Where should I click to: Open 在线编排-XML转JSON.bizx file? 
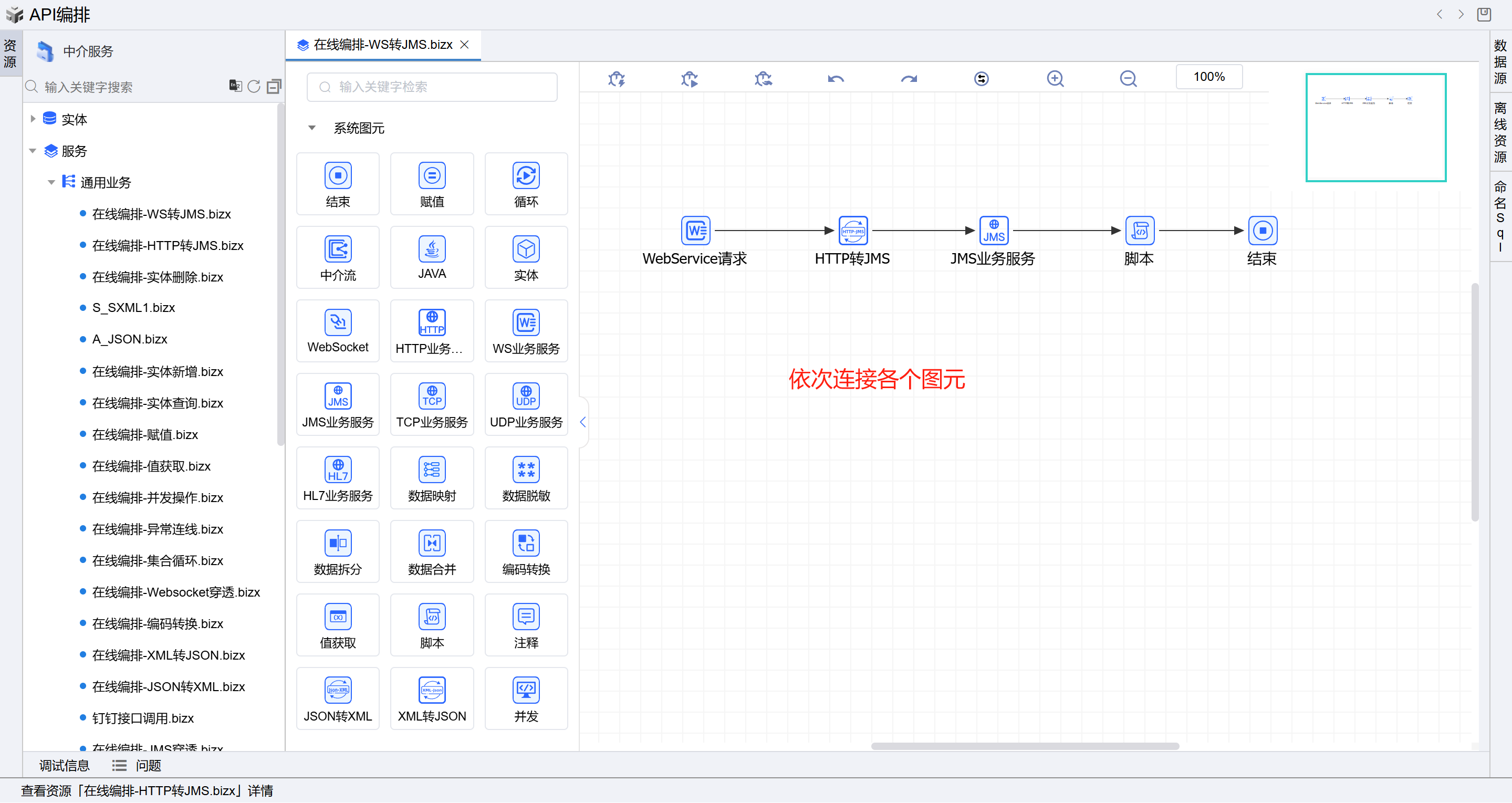click(x=168, y=655)
